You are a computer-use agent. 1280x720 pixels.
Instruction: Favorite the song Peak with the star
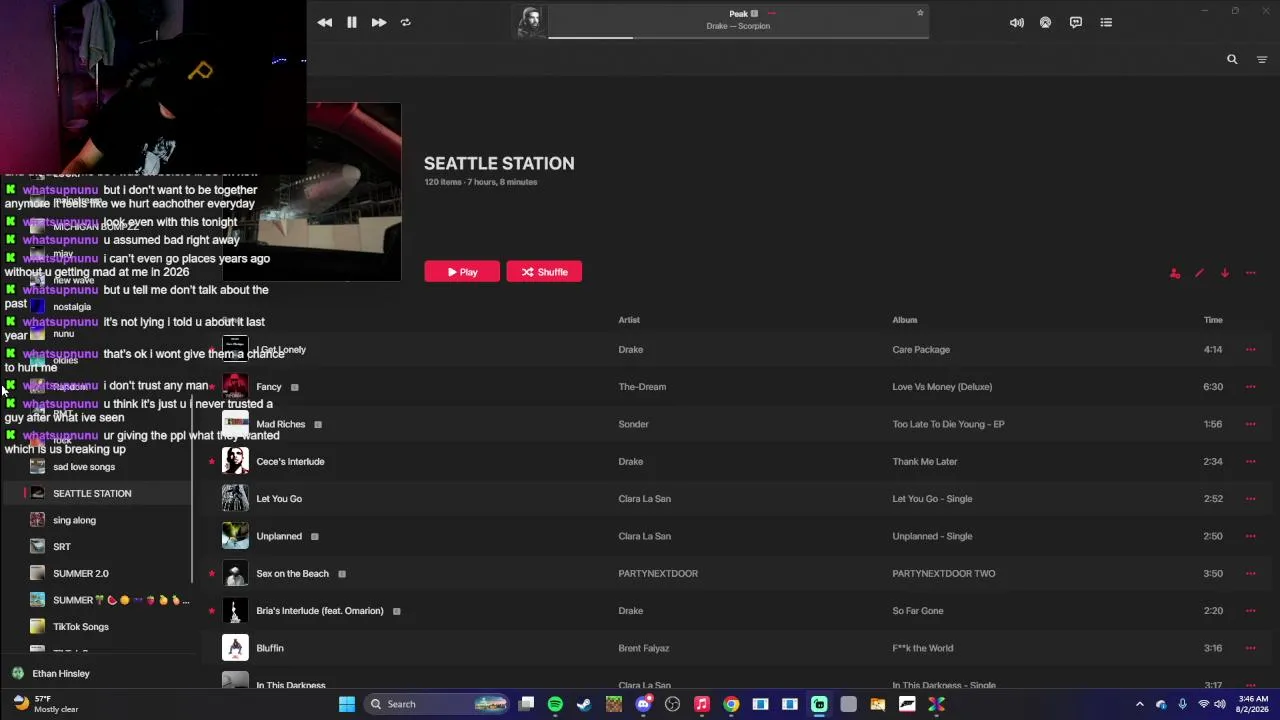[x=920, y=13]
